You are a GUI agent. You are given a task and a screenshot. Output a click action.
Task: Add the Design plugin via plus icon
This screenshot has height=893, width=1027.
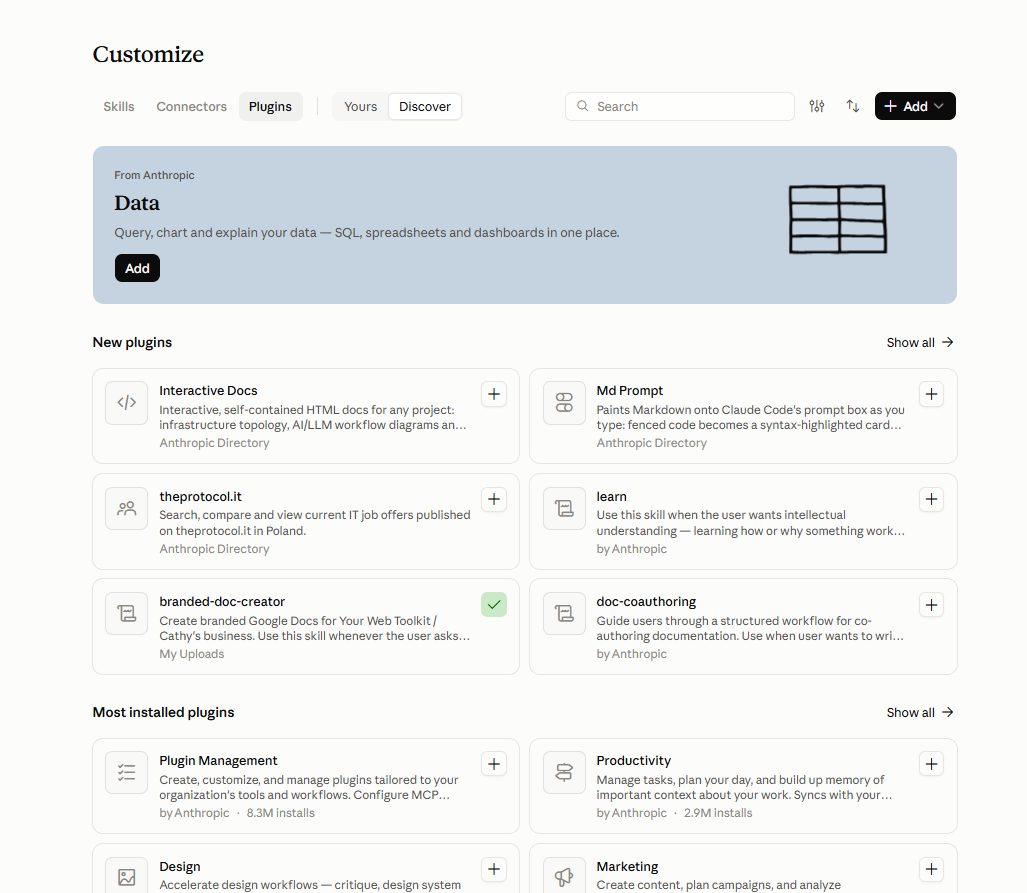[494, 869]
